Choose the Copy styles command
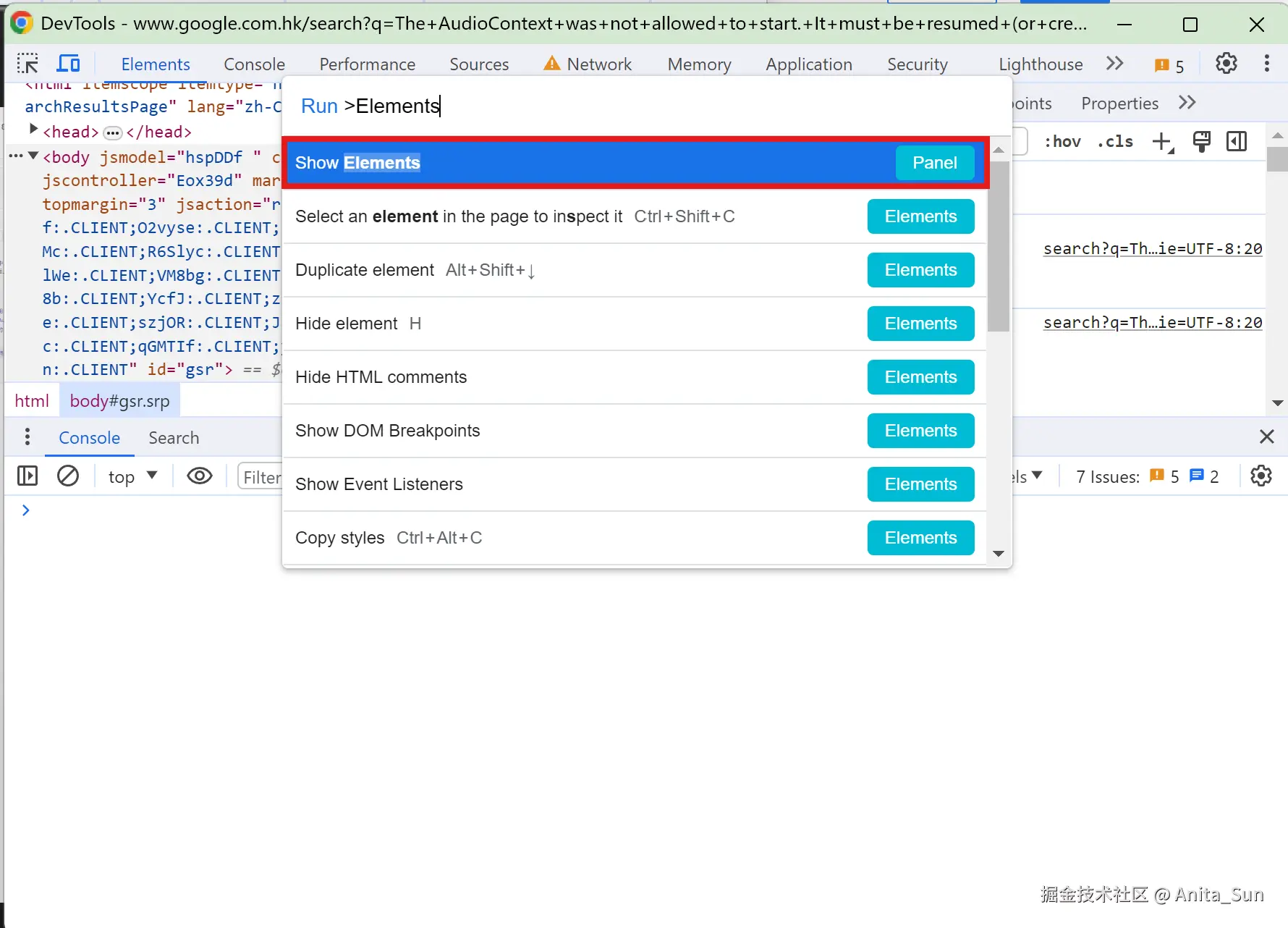 [635, 538]
